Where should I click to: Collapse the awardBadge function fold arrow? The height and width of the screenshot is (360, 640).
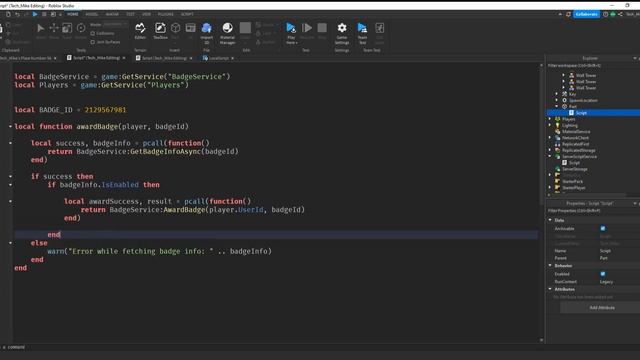pyautogui.click(x=10, y=127)
